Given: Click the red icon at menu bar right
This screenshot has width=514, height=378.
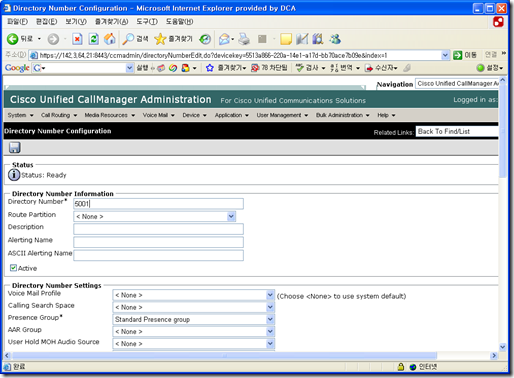Looking at the screenshot, I should pos(498,22).
